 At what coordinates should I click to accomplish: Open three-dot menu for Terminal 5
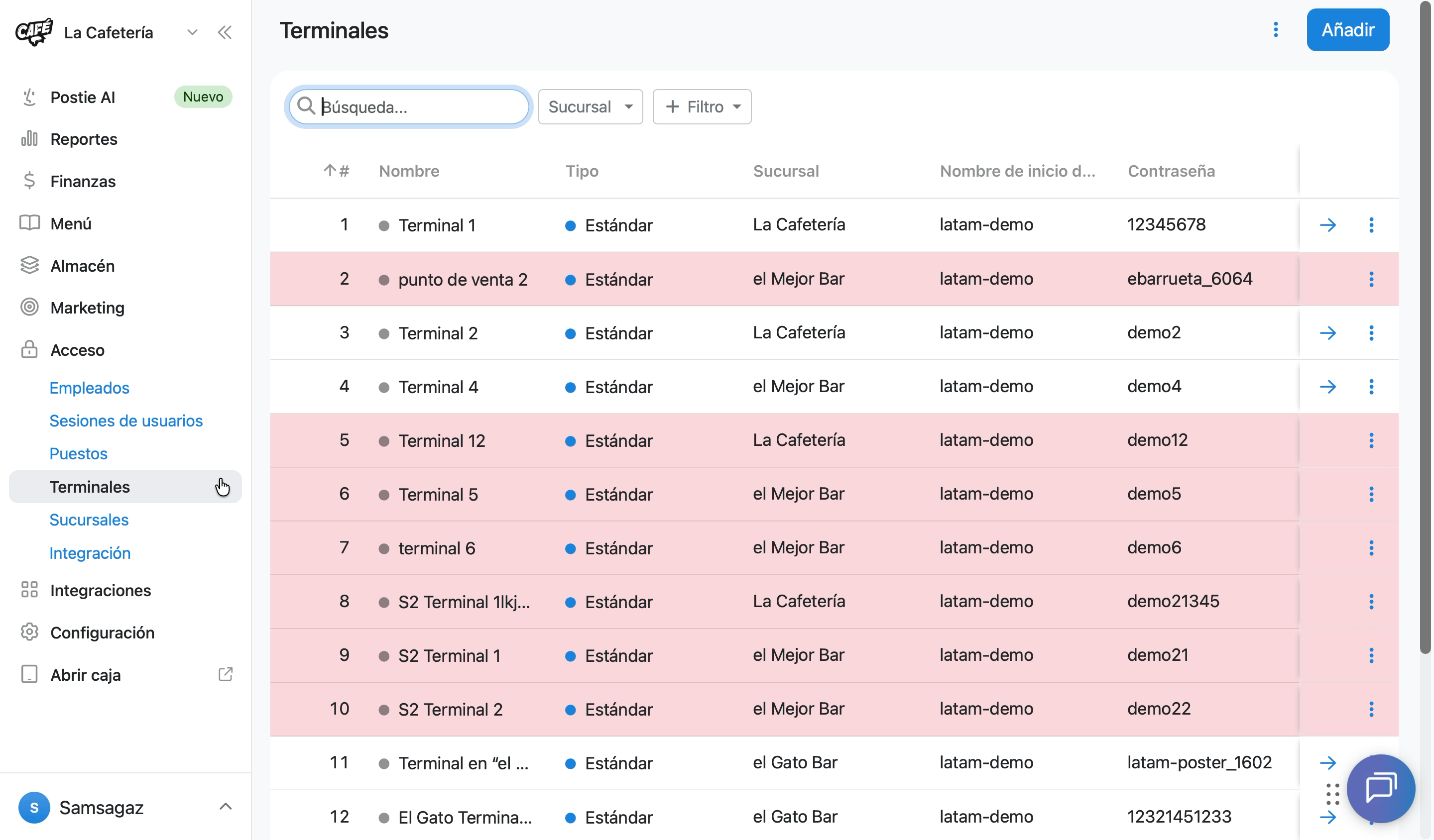point(1371,494)
